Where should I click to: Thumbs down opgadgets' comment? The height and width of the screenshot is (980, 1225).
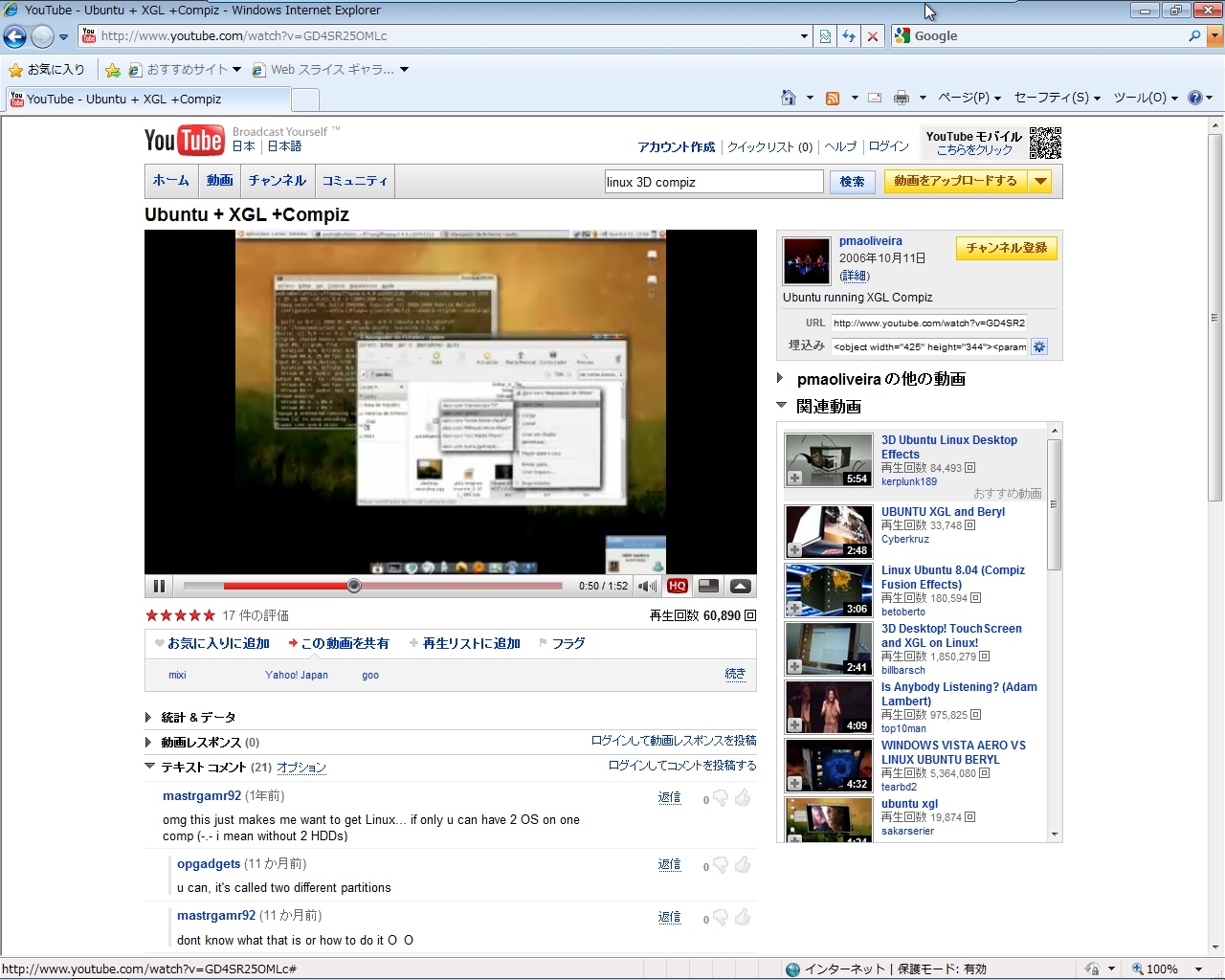721,866
